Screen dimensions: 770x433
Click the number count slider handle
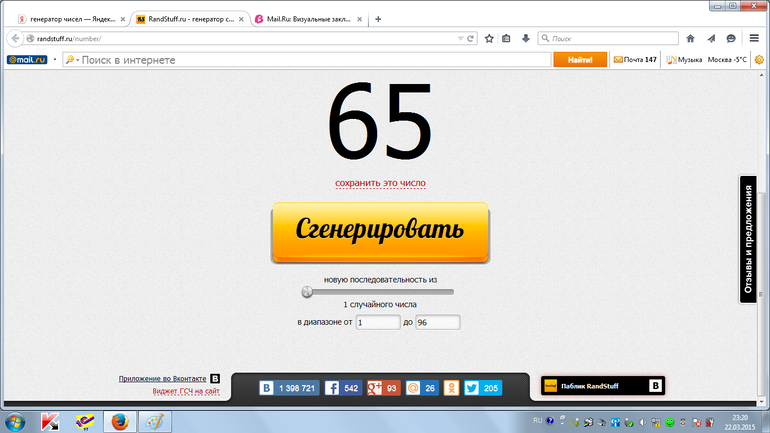307,292
